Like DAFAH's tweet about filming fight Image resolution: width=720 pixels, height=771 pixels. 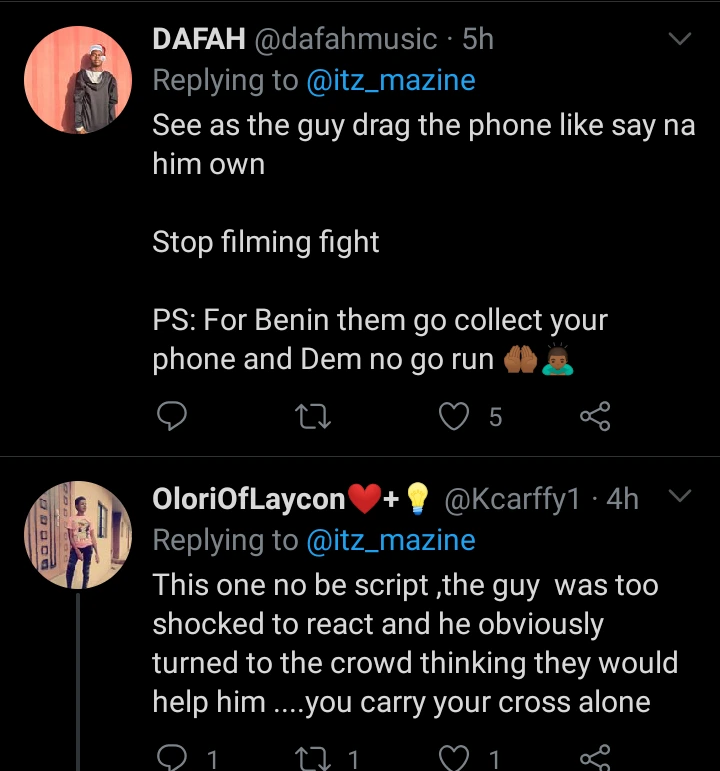(456, 416)
